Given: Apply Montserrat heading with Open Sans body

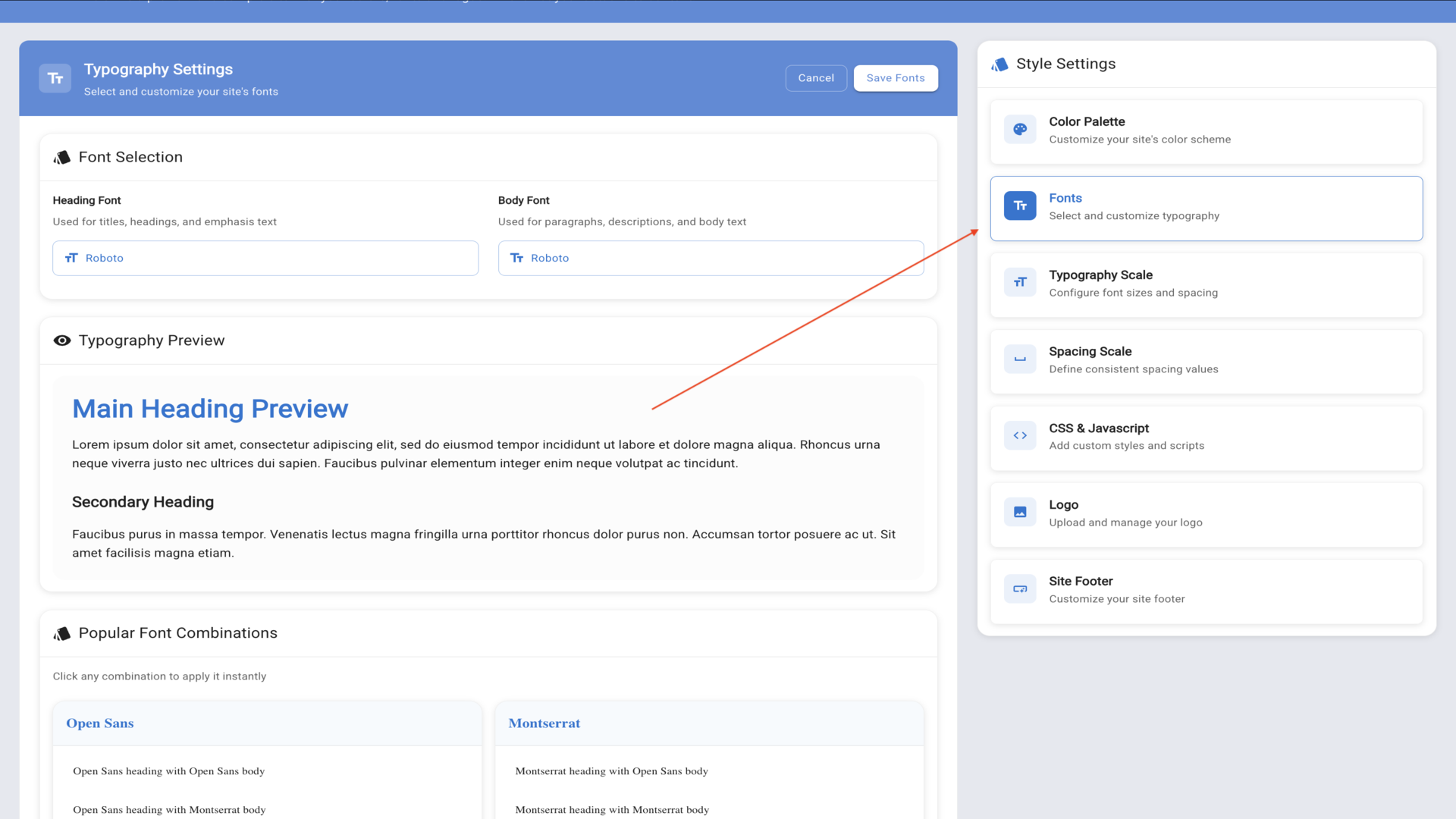Looking at the screenshot, I should click(x=611, y=771).
